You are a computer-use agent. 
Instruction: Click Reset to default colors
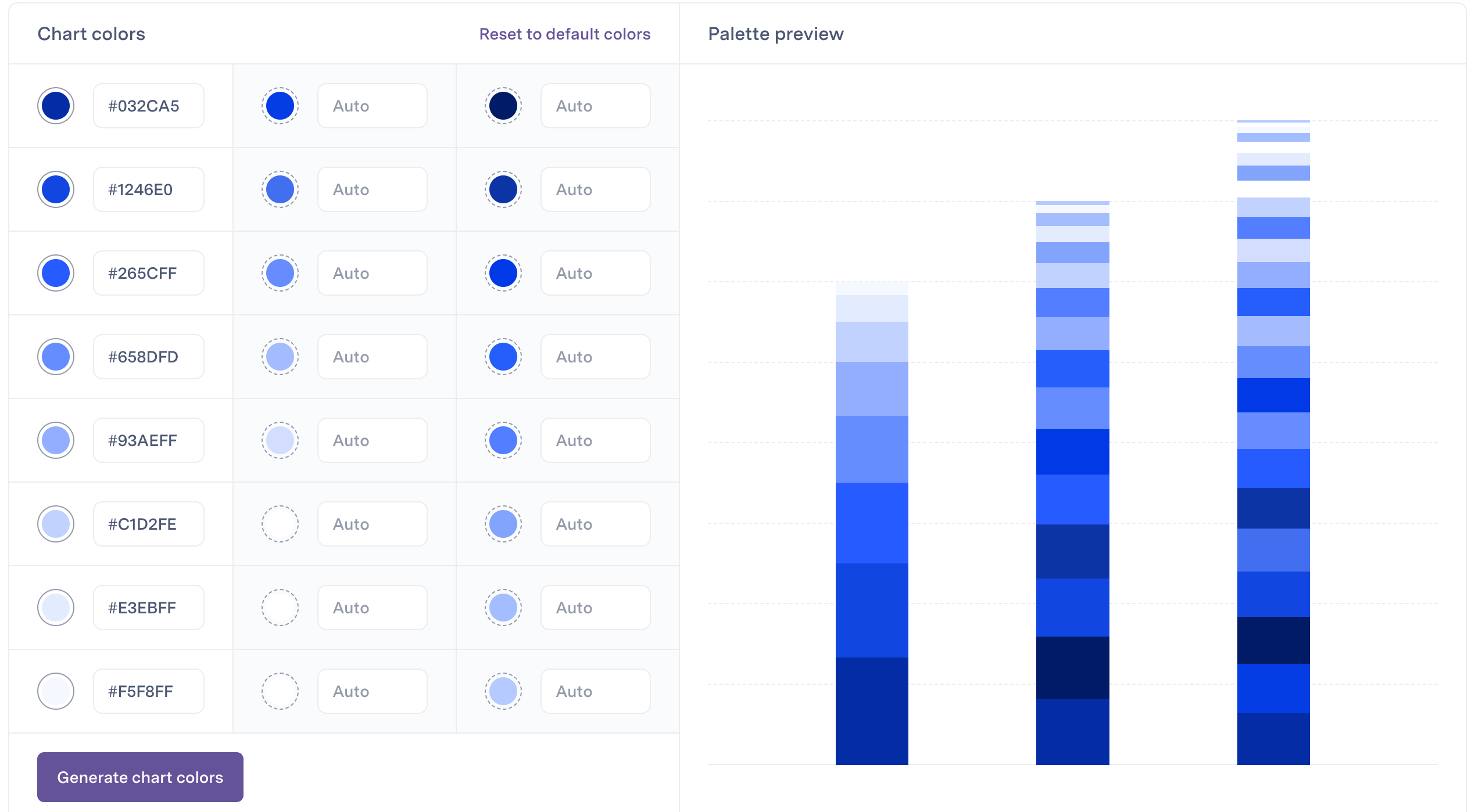point(564,34)
